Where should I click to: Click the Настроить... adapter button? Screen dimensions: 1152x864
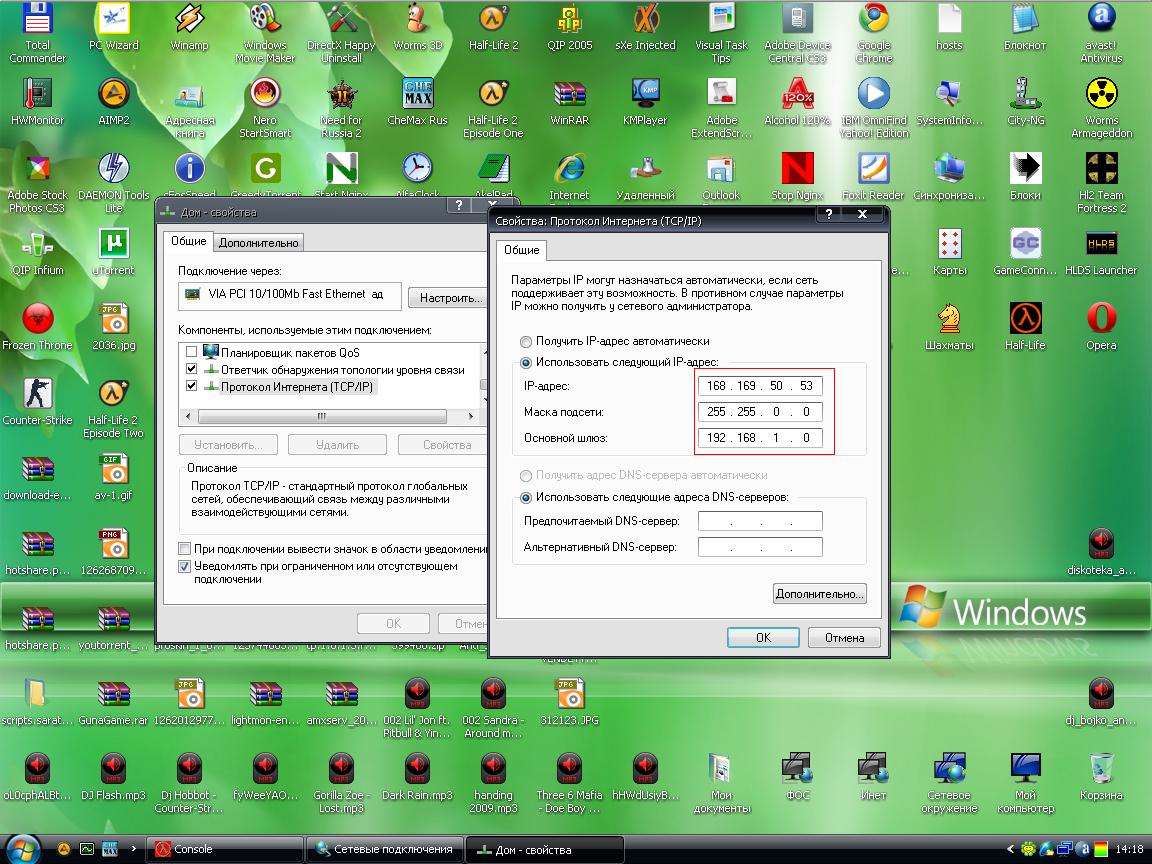447,297
